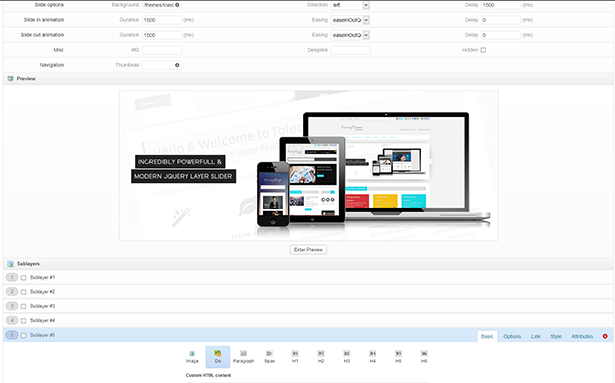Toggle the Hidden checkbox
The image size is (615, 383).
point(483,50)
